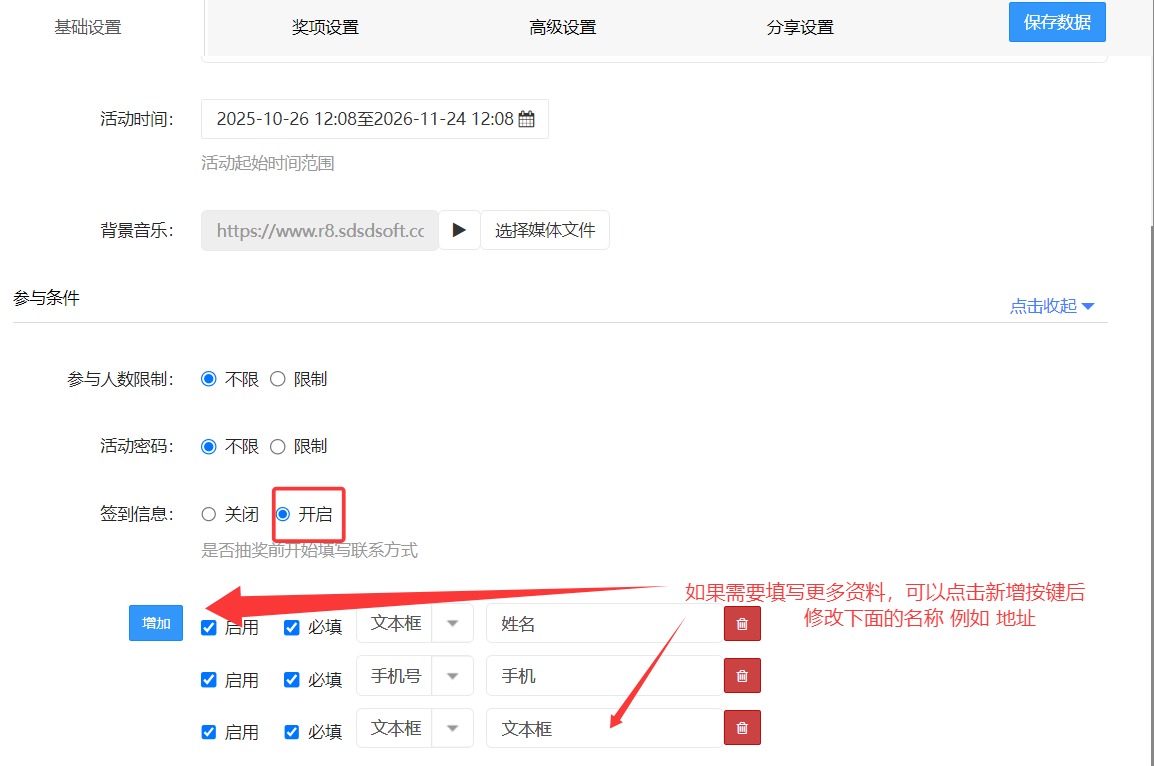
Task: Collapse section via 点击收起
Action: coord(1052,306)
